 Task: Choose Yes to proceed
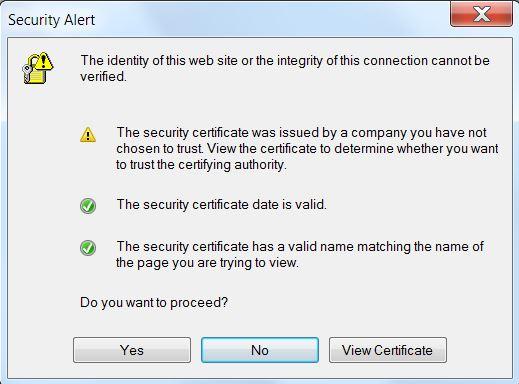click(x=132, y=350)
